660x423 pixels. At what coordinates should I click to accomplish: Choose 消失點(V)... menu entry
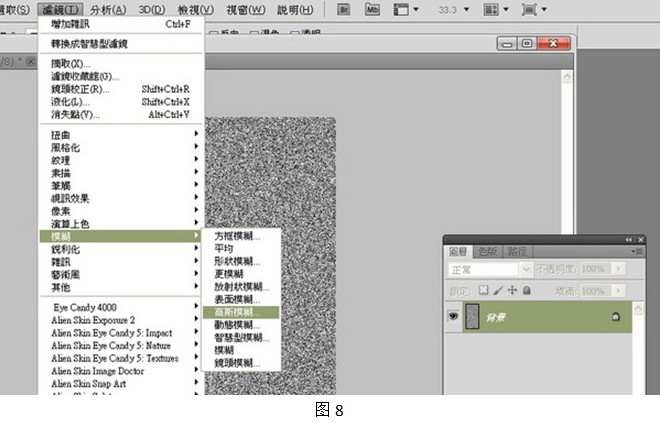pos(121,114)
